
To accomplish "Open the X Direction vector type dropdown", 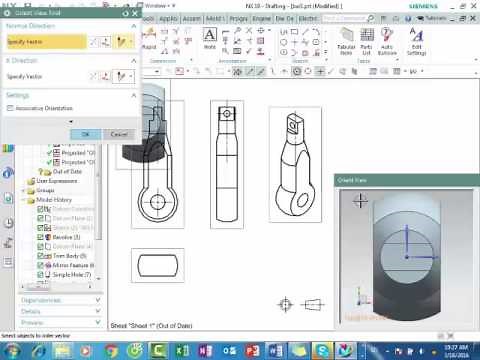I will [x=131, y=76].
